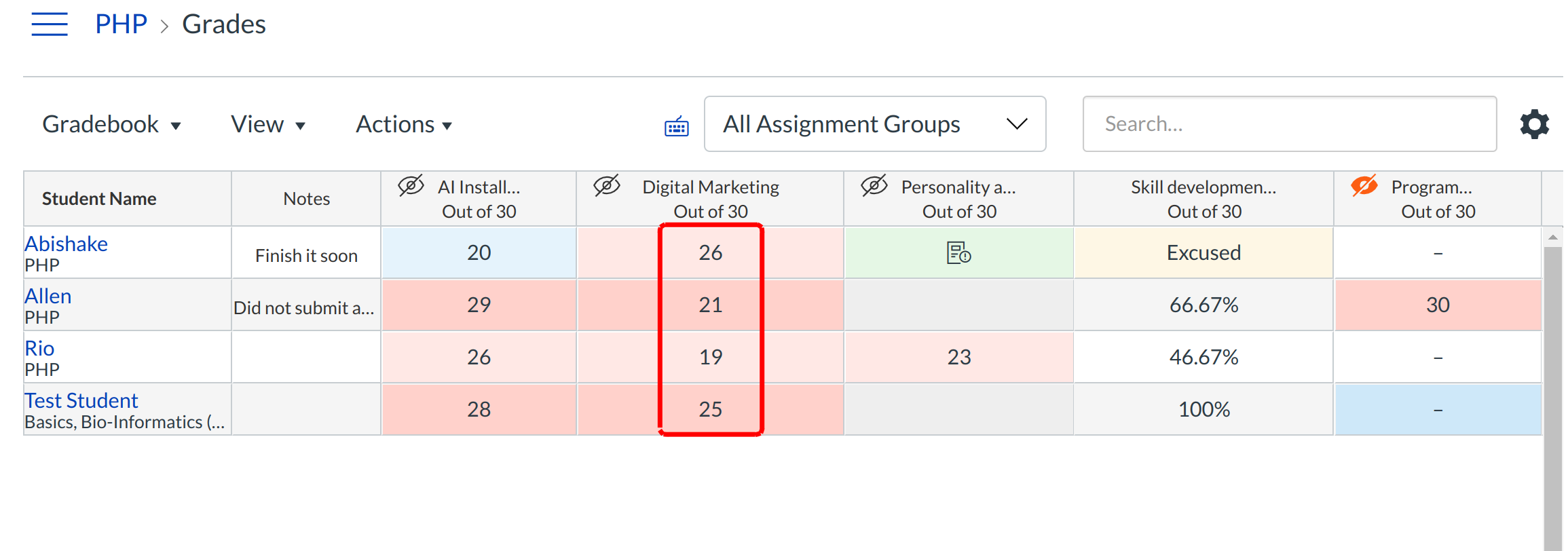
Task: Open Gradebook settings gear icon
Action: pyautogui.click(x=1534, y=125)
